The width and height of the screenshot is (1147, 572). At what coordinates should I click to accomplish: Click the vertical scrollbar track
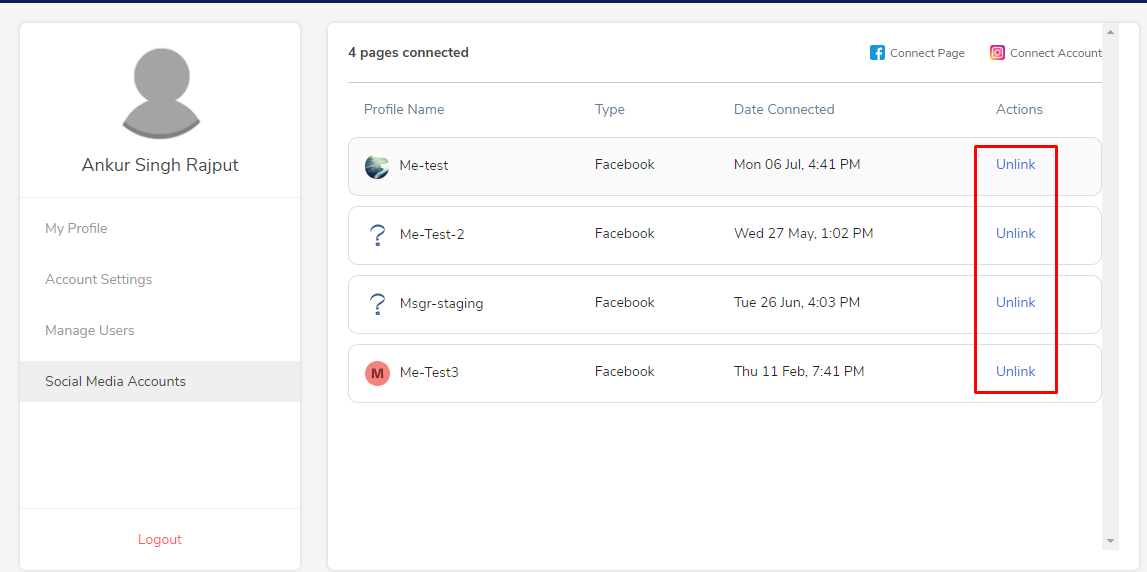click(x=1110, y=287)
